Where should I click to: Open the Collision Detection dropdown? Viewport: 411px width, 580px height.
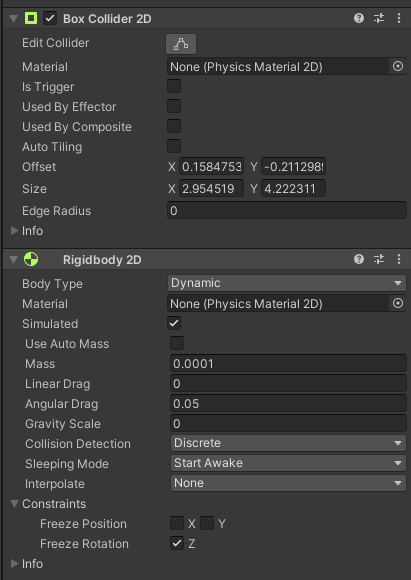[x=288, y=443]
